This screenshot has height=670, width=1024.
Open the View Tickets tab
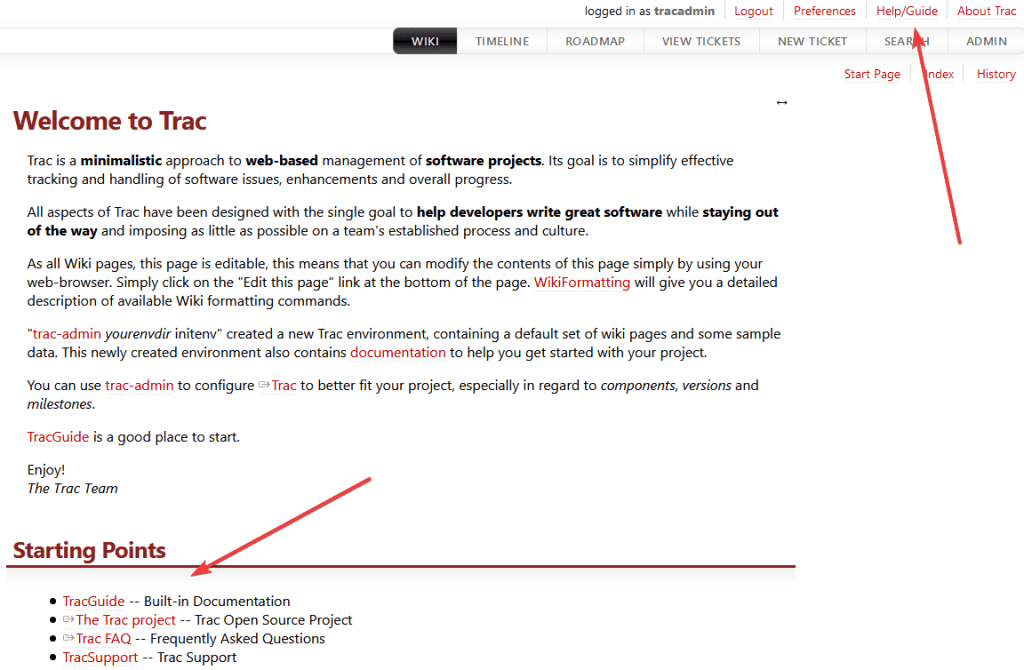pyautogui.click(x=701, y=41)
